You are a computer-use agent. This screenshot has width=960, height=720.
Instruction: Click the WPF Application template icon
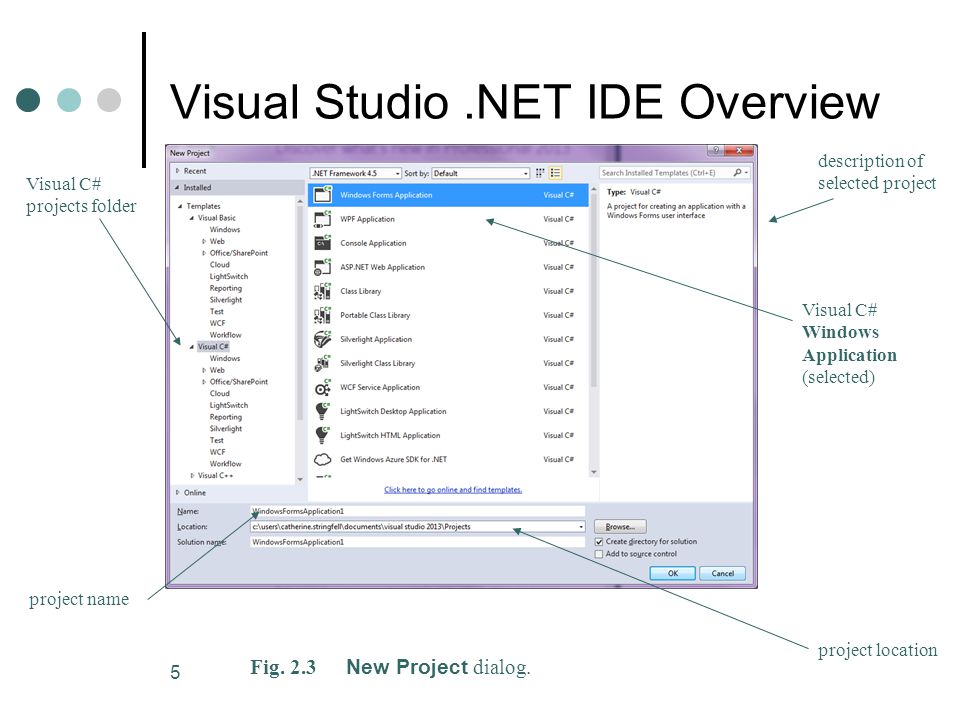coord(323,219)
